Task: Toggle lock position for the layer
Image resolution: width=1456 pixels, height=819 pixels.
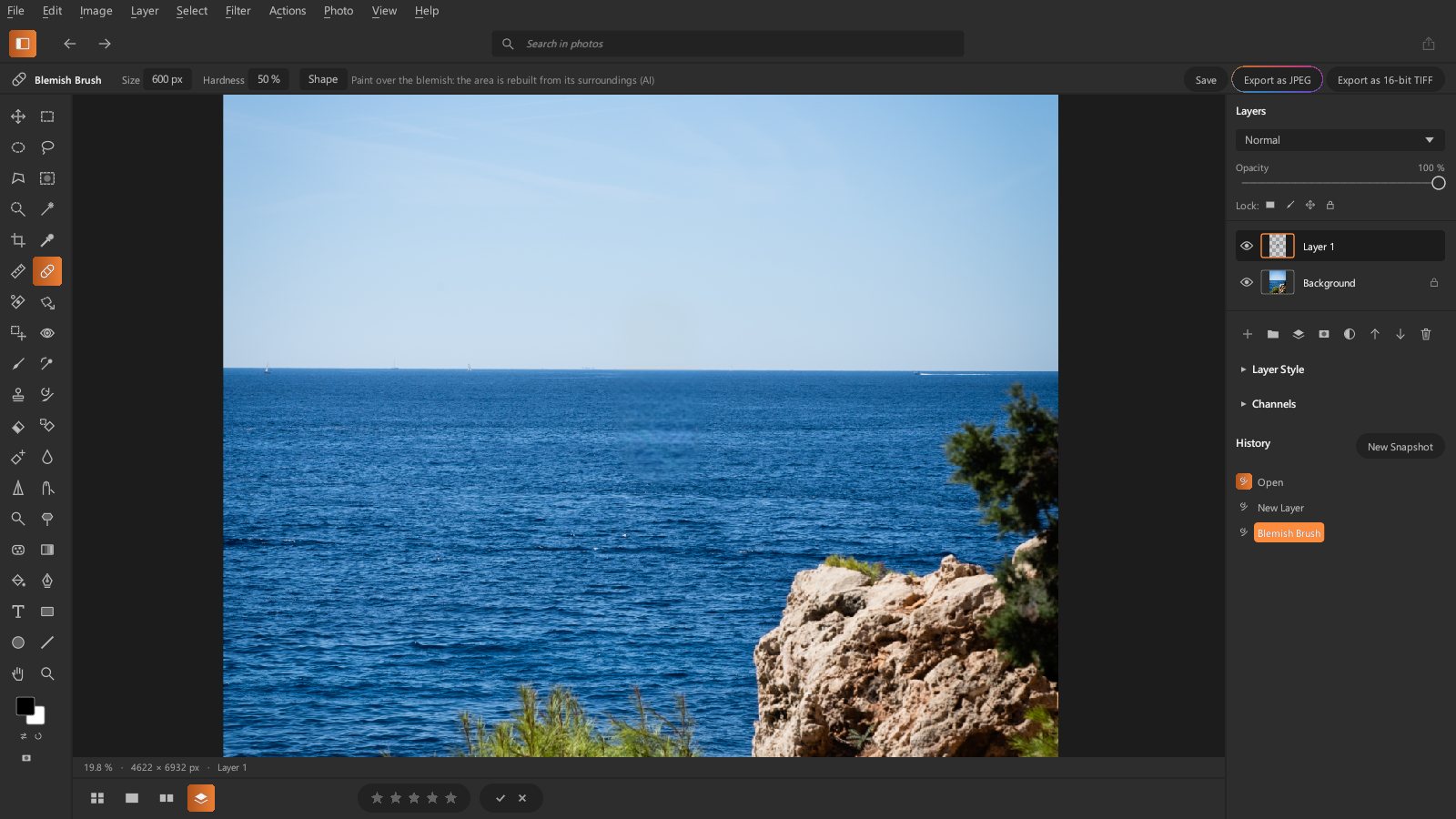Action: click(x=1310, y=205)
